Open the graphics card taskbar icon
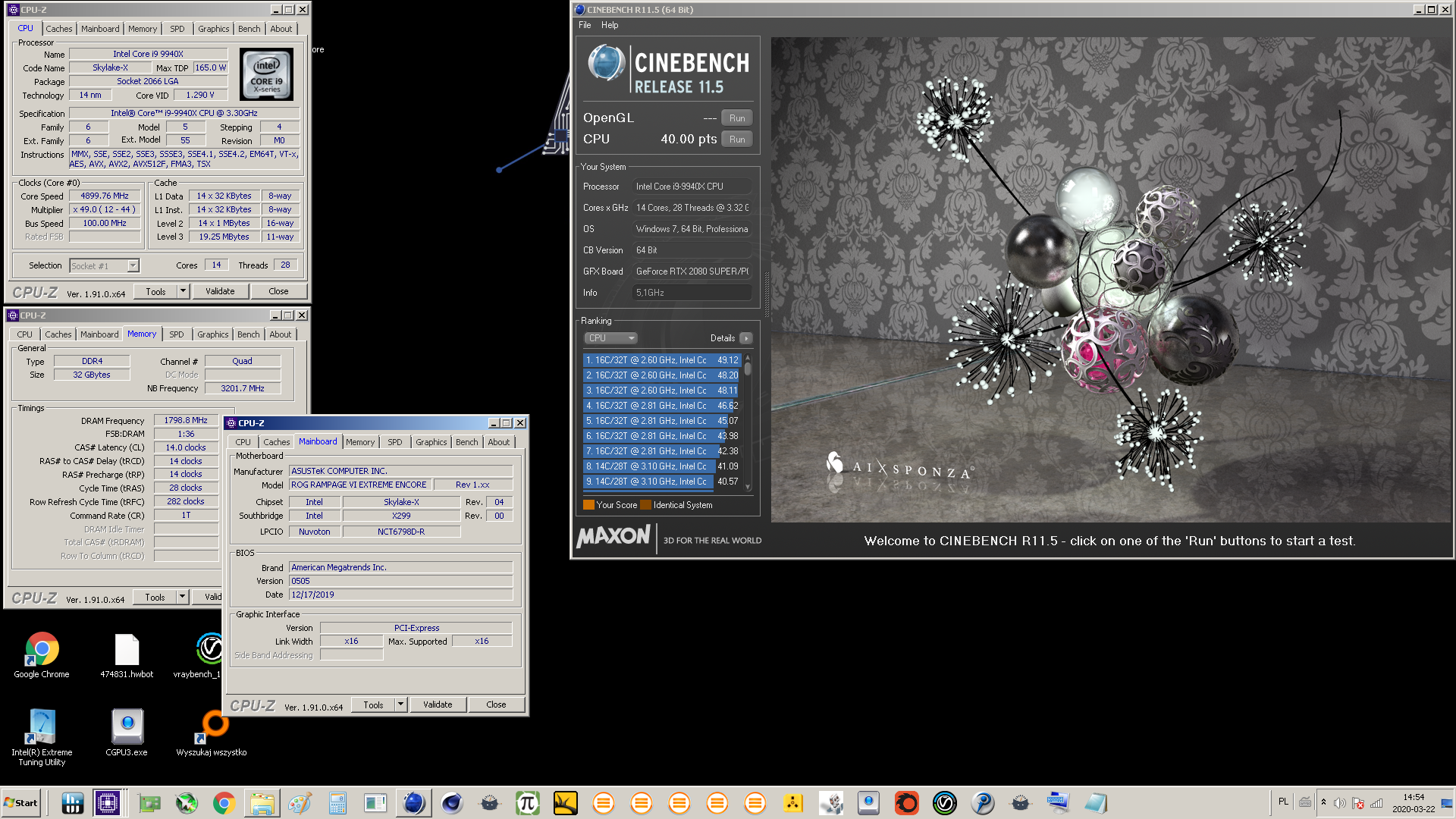The image size is (1456, 819). point(149,802)
